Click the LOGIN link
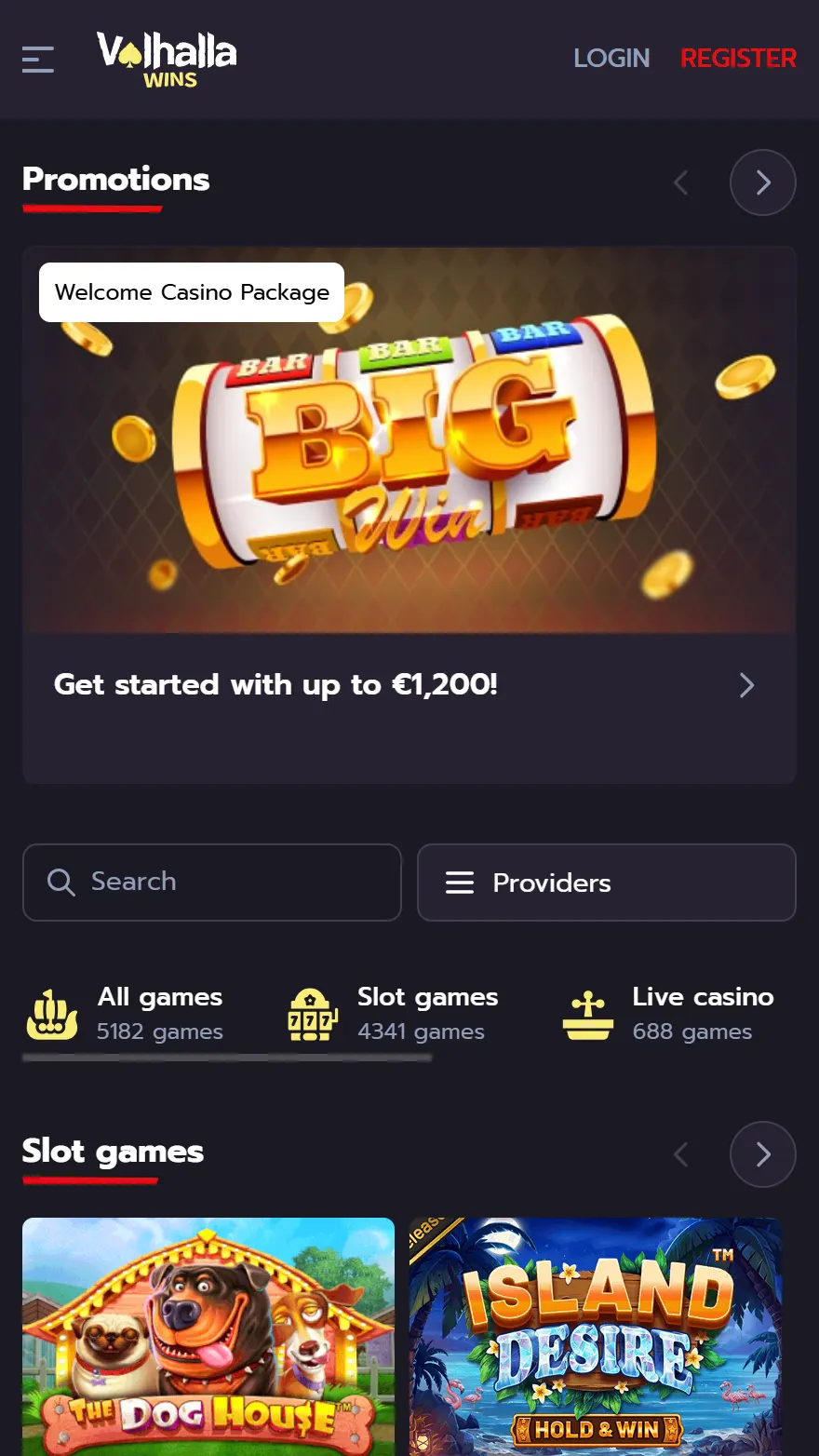819x1456 pixels. (x=611, y=58)
